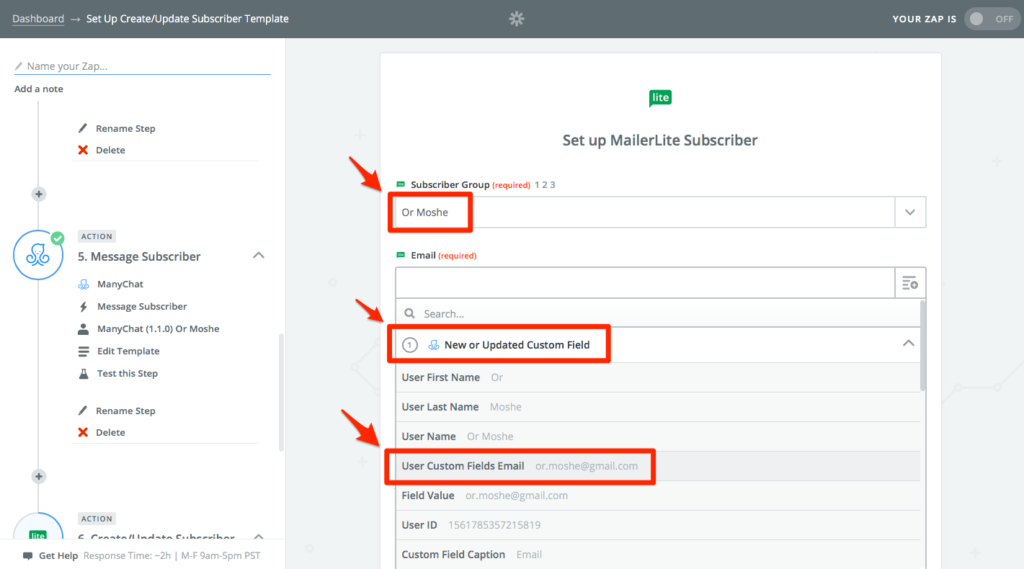1024x569 pixels.
Task: Select User Last Name Moshe
Action: tap(658, 407)
